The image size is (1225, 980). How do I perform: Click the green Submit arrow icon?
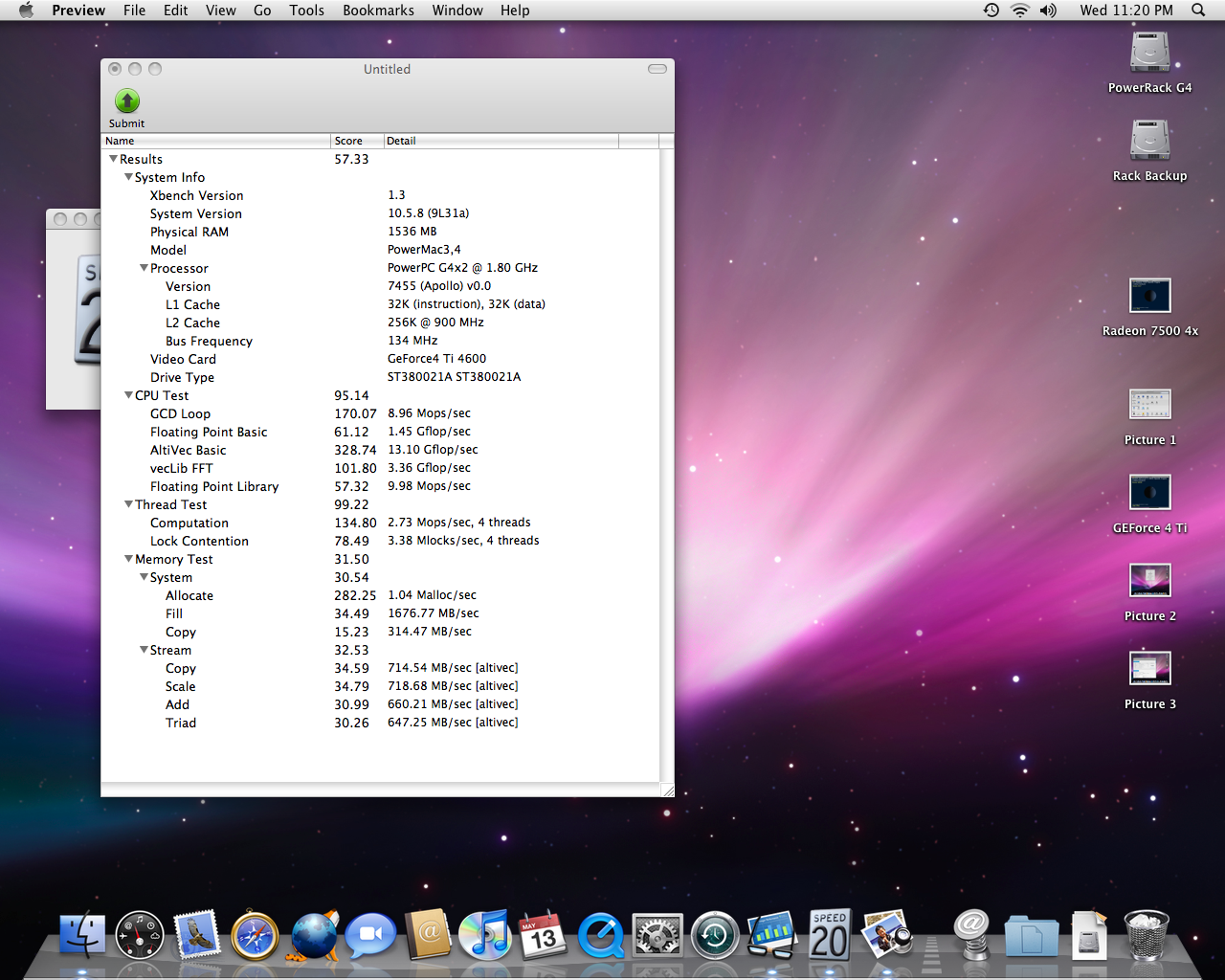pos(127,100)
